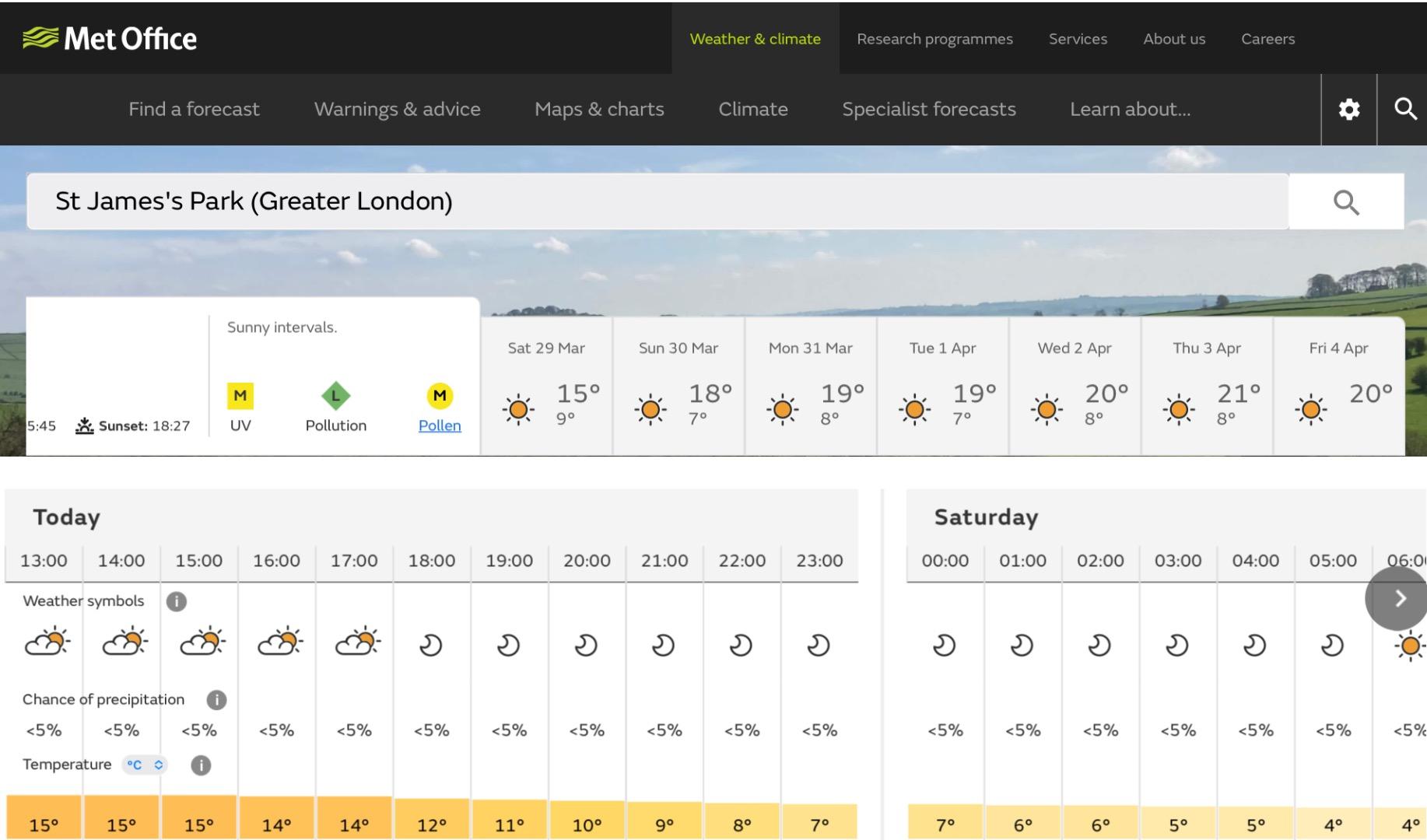
Task: Select the Sat 29 Mar forecast
Action: (546, 386)
